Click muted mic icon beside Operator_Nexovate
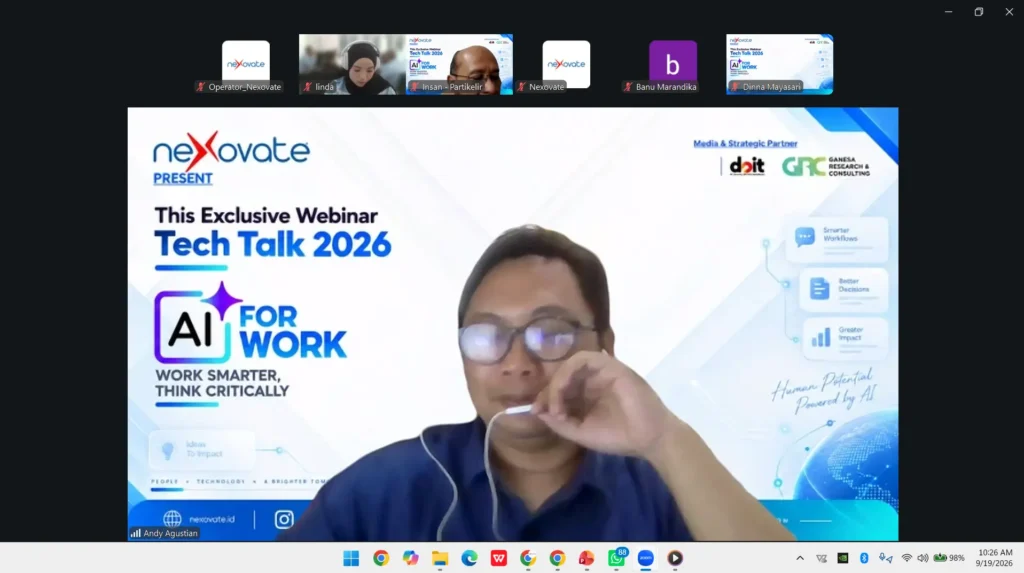The width and height of the screenshot is (1024, 573). click(x=201, y=87)
